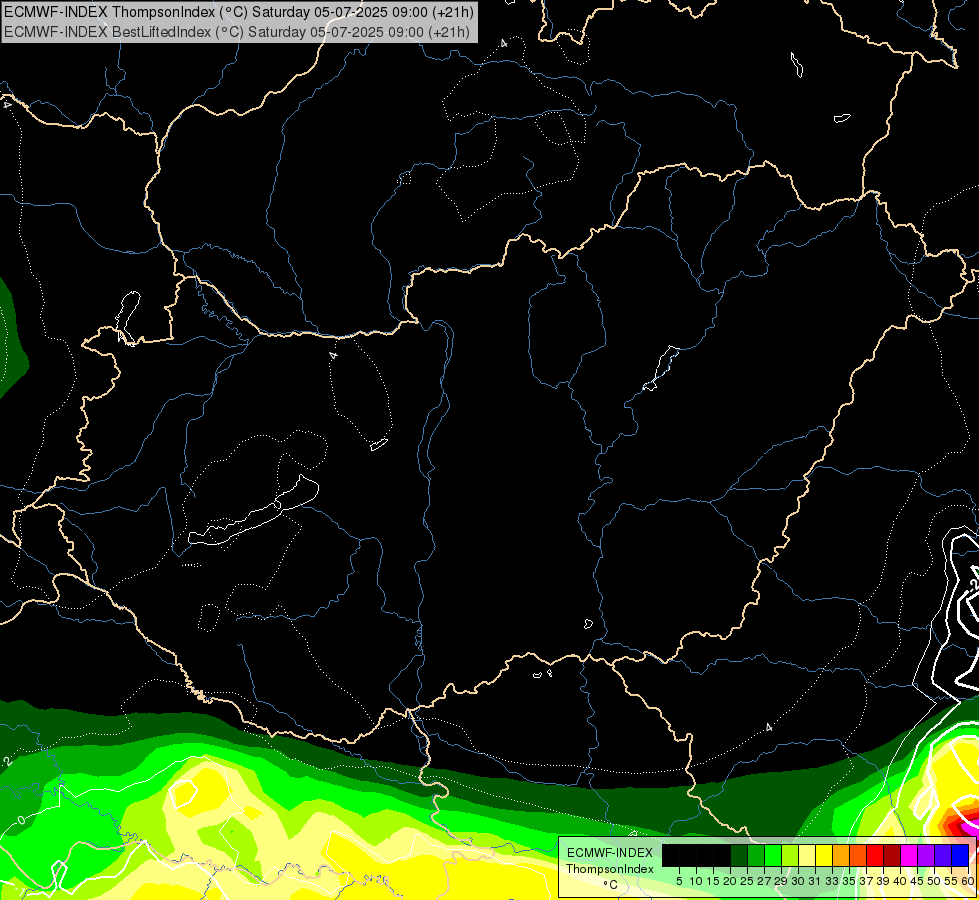Click the legend label 'ECMWF-INDEX'
This screenshot has height=900, width=979.
click(610, 853)
